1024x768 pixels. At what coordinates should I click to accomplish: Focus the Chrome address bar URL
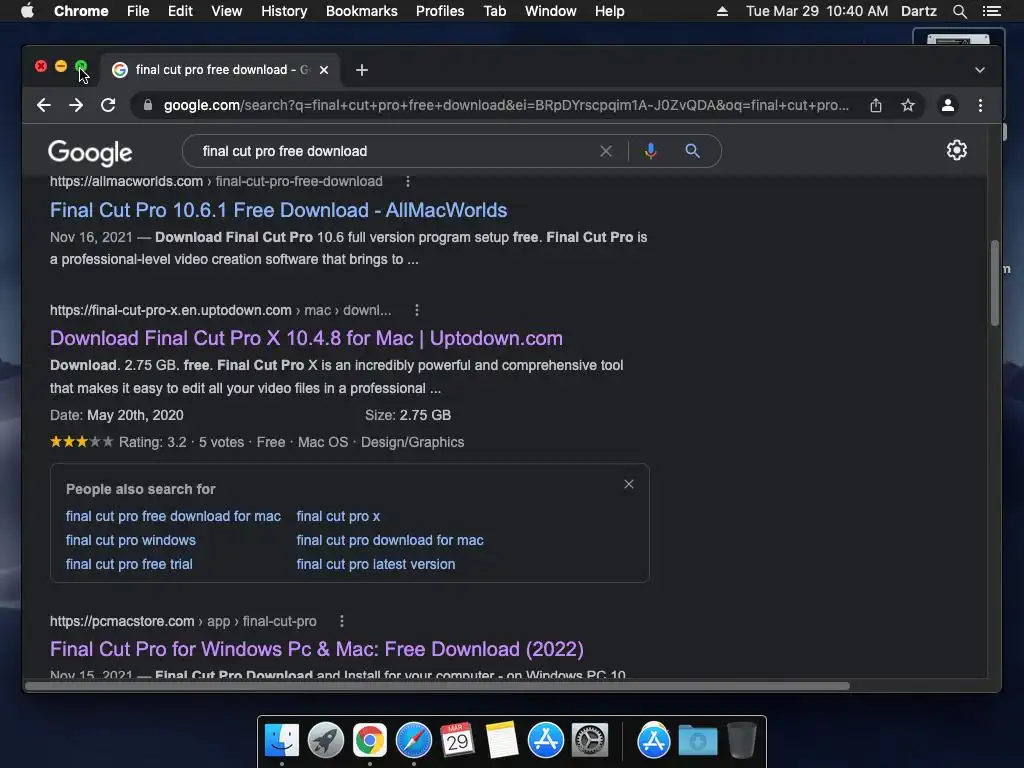coord(506,105)
